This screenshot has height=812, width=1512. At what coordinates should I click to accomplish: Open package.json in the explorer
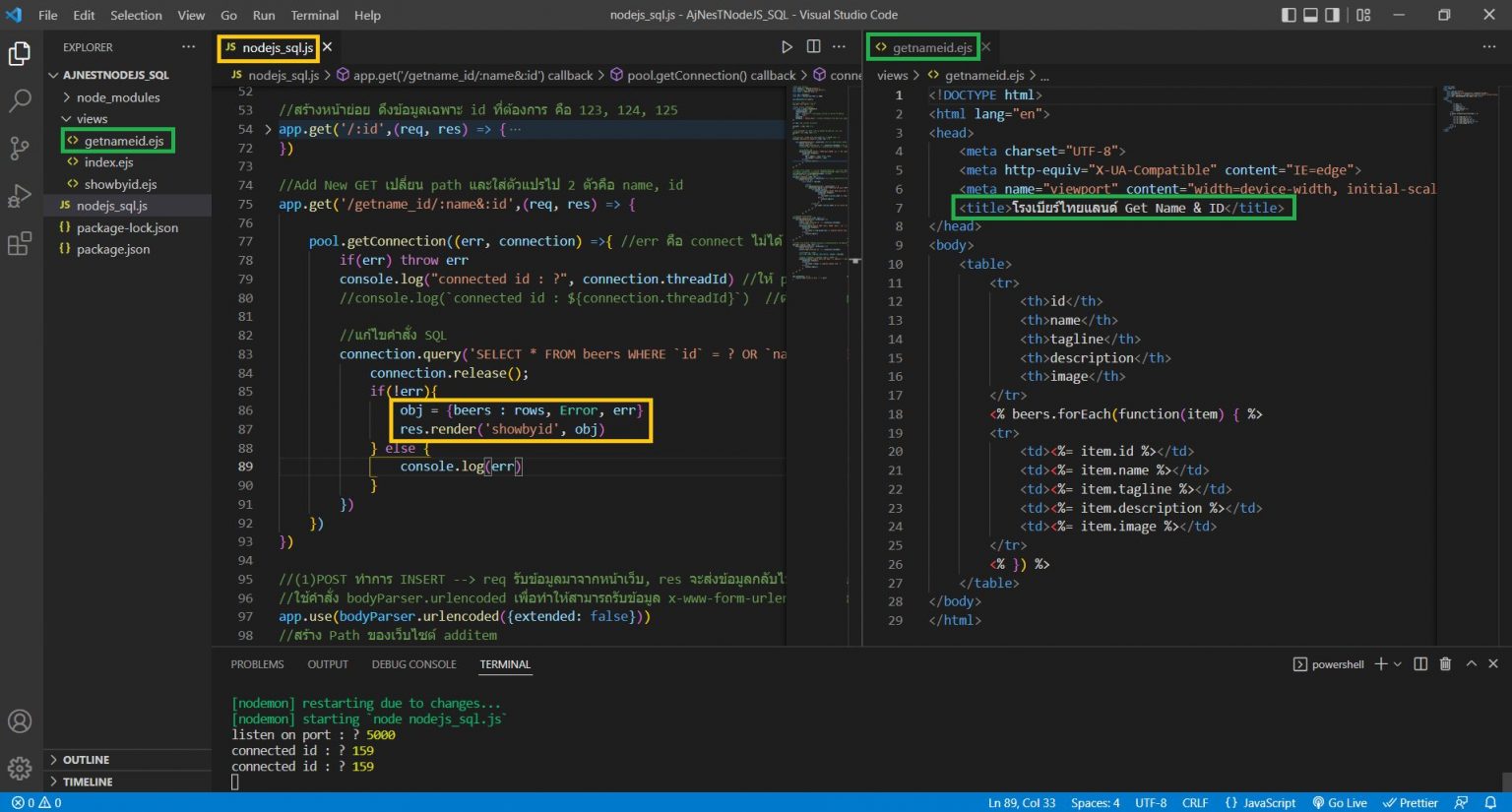click(x=113, y=249)
